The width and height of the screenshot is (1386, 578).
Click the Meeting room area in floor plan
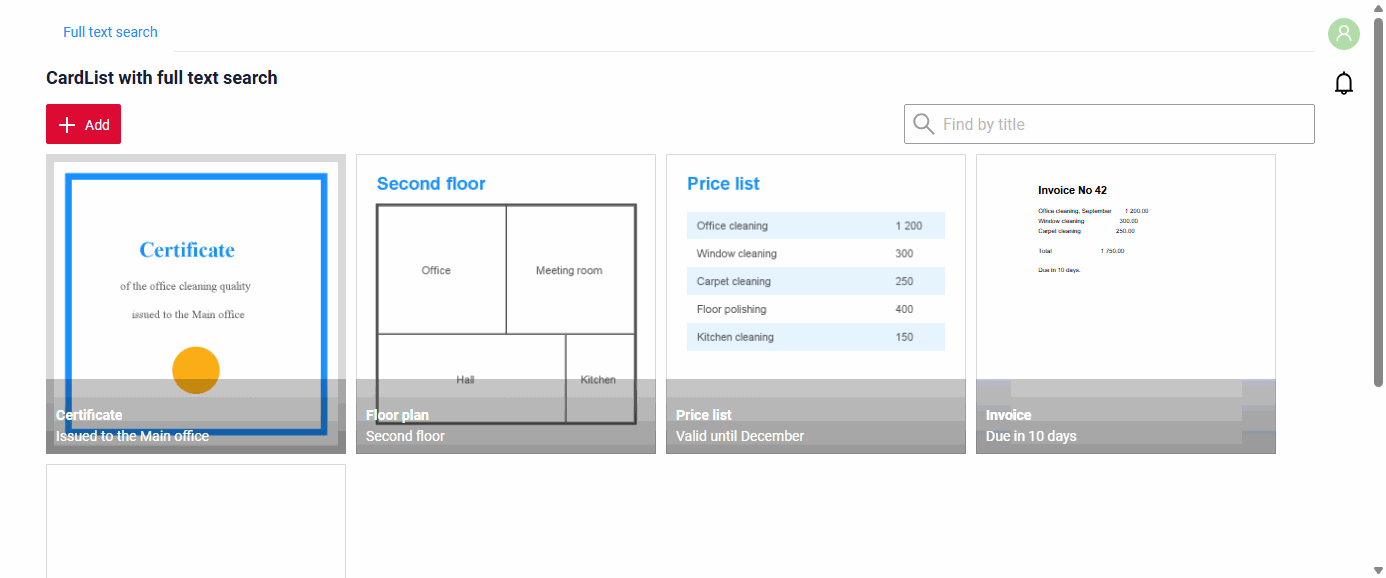(x=570, y=270)
